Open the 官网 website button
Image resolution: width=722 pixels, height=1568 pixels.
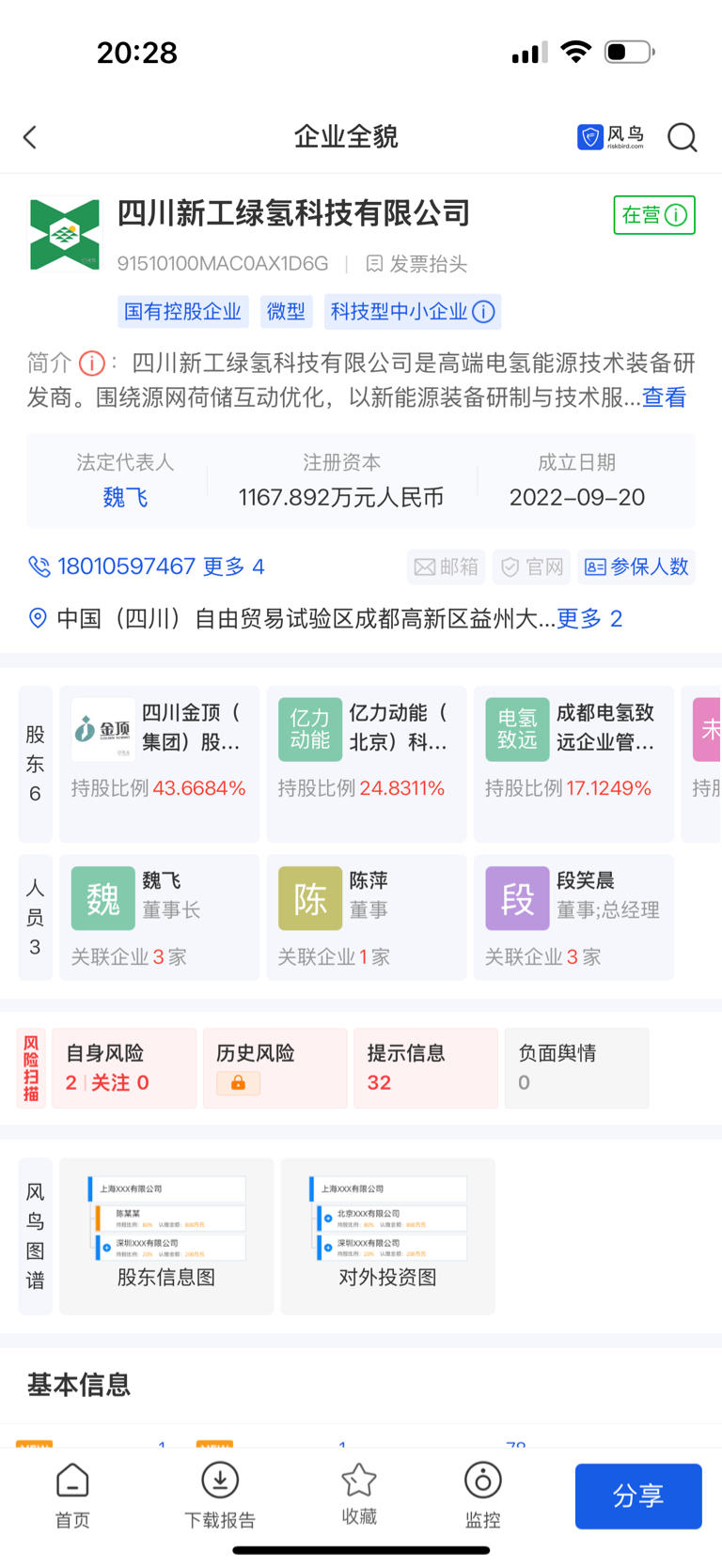click(533, 567)
